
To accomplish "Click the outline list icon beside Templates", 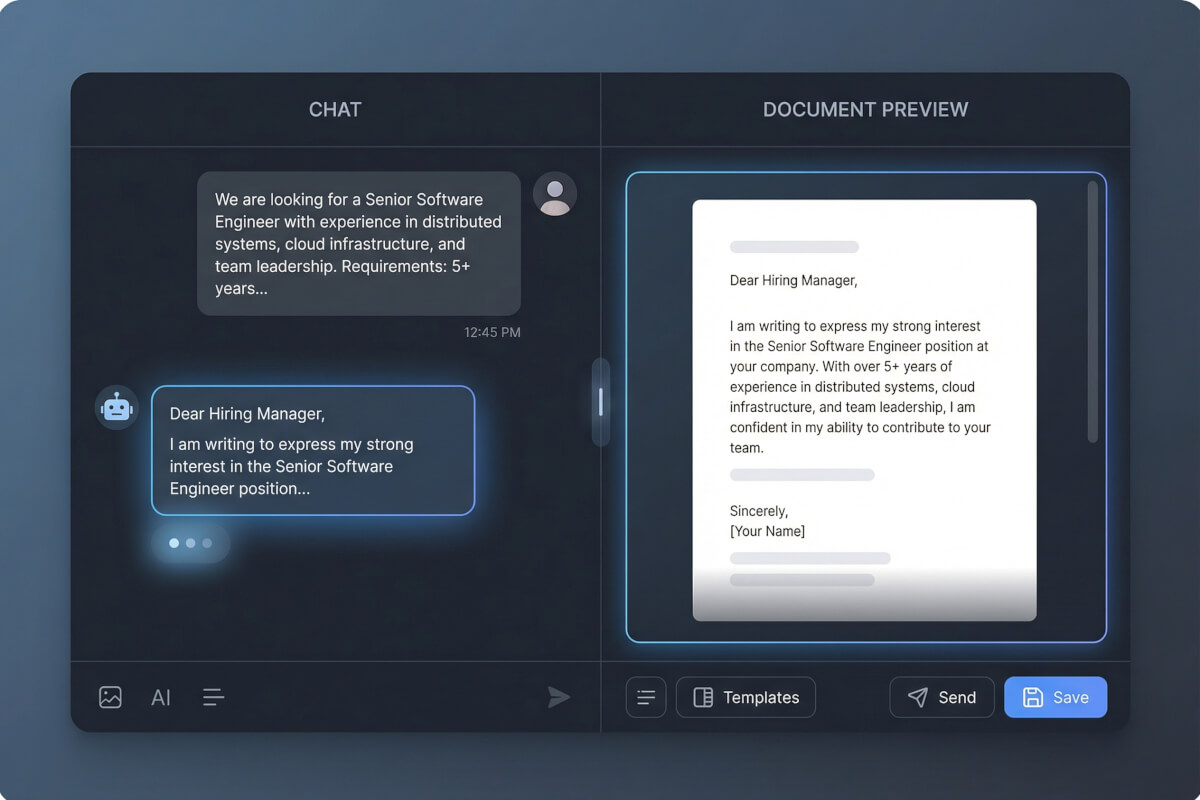I will pyautogui.click(x=646, y=697).
